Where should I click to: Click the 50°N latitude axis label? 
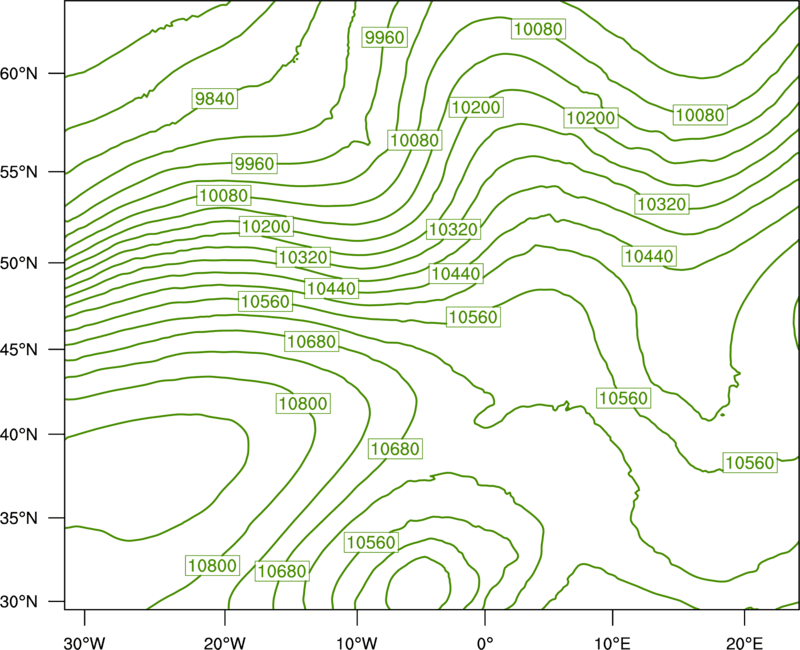[19, 263]
